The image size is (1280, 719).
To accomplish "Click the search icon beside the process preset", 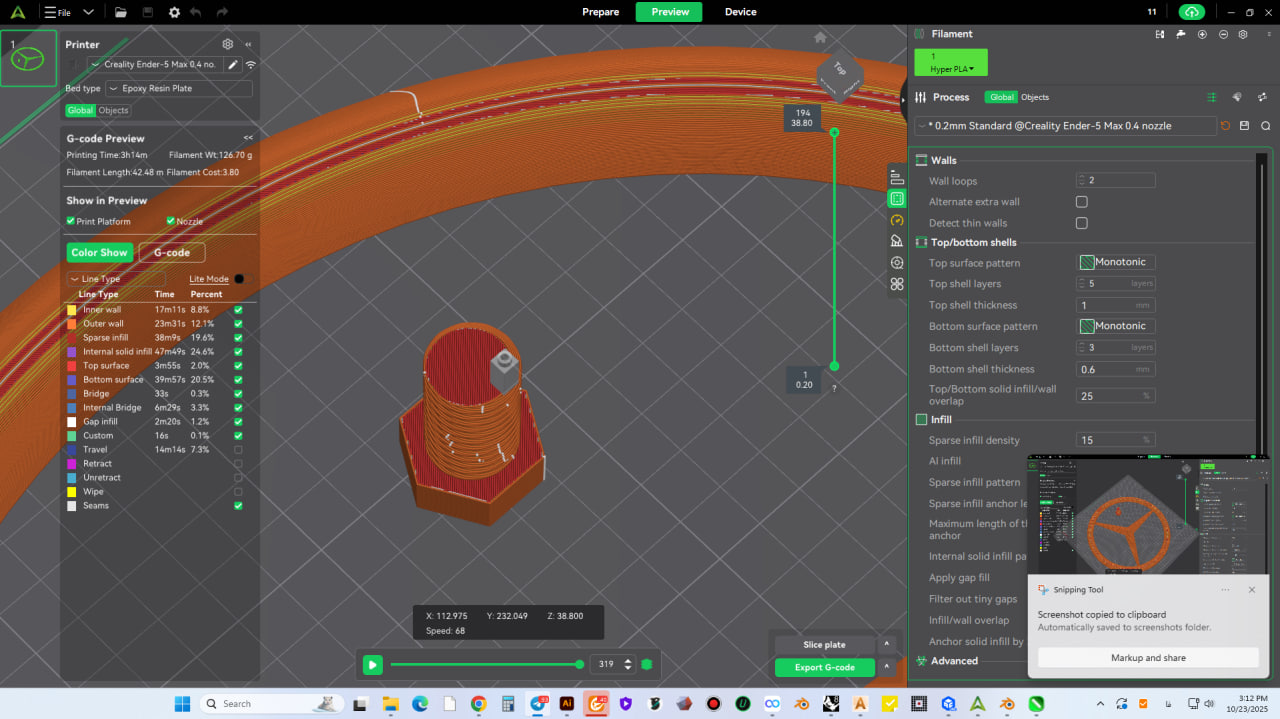I will [1265, 126].
